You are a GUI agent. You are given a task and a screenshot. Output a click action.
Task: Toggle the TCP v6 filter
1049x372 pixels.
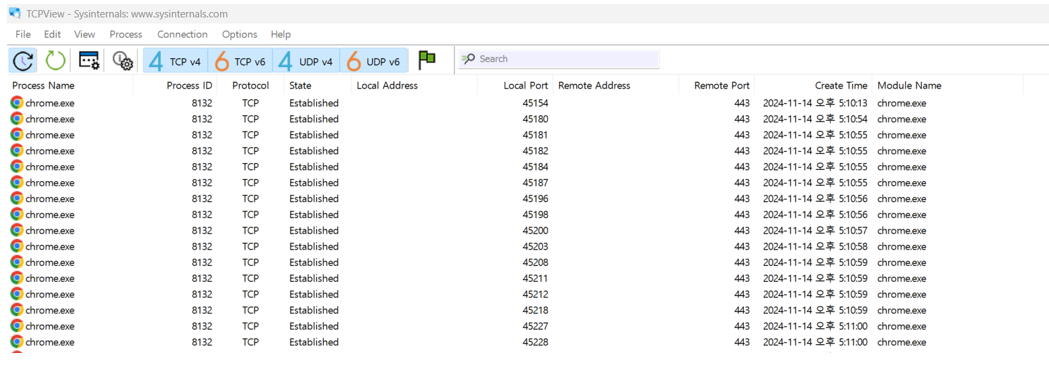241,61
